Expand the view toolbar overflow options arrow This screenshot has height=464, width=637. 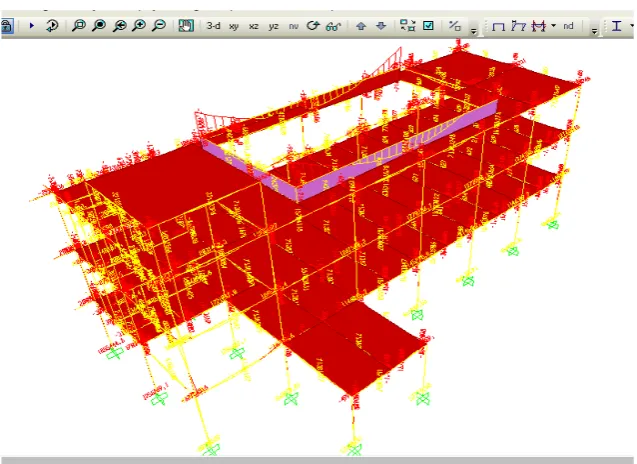(474, 30)
